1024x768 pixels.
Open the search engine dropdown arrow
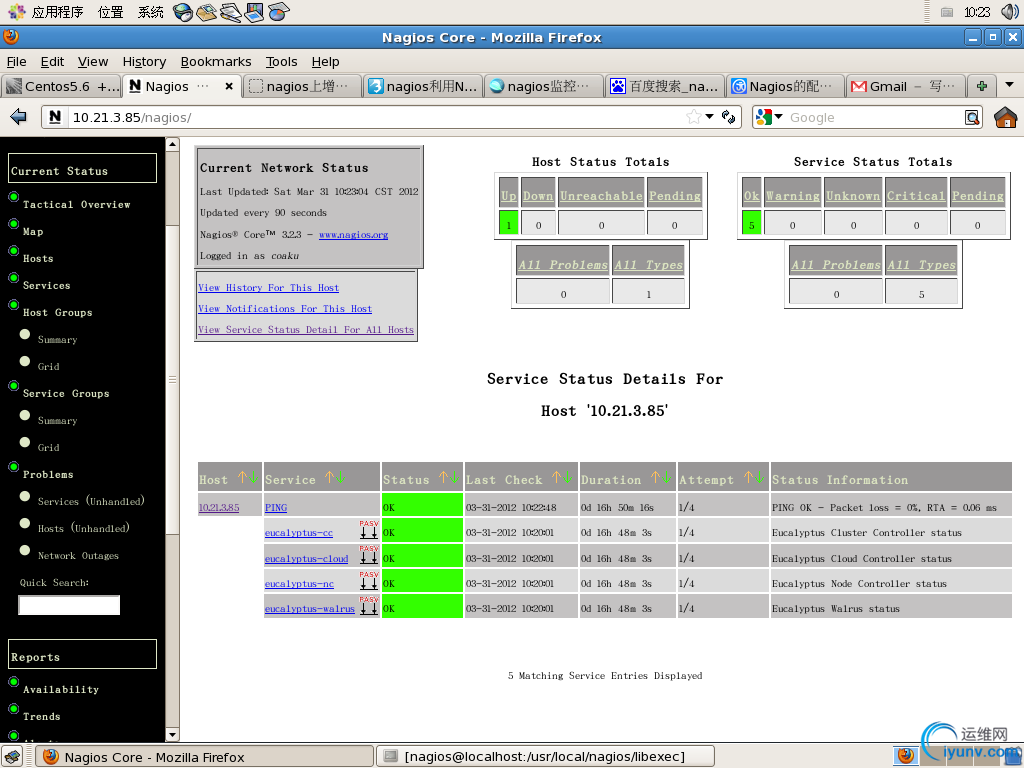778,116
